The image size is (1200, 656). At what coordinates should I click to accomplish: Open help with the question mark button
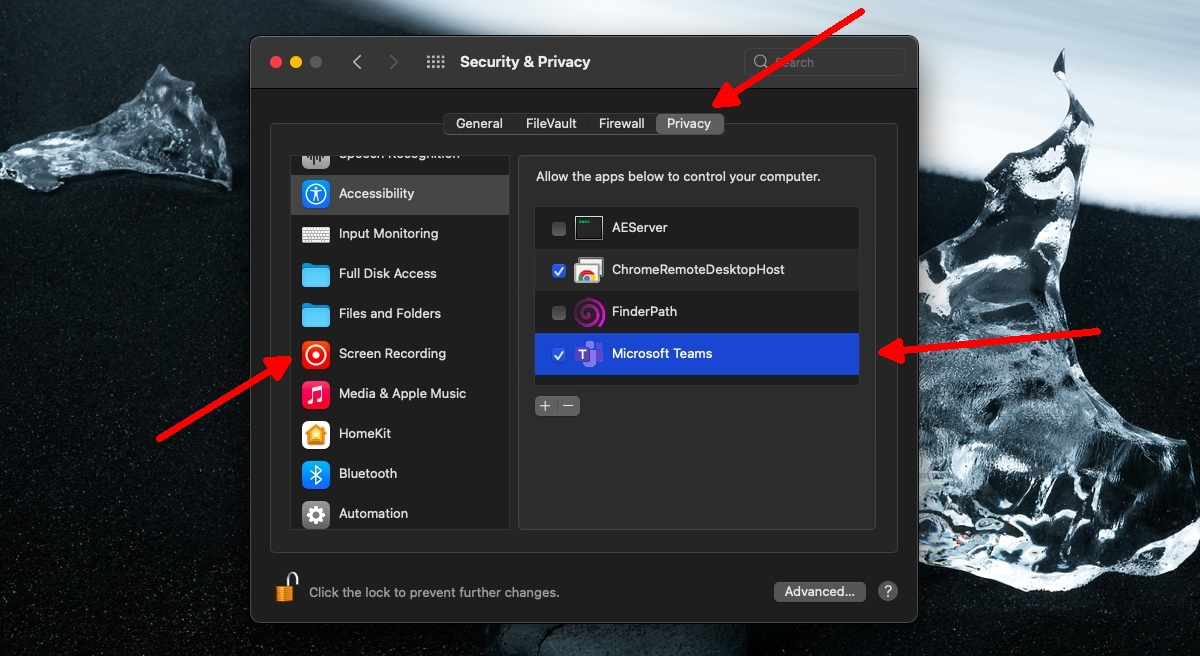[887, 591]
